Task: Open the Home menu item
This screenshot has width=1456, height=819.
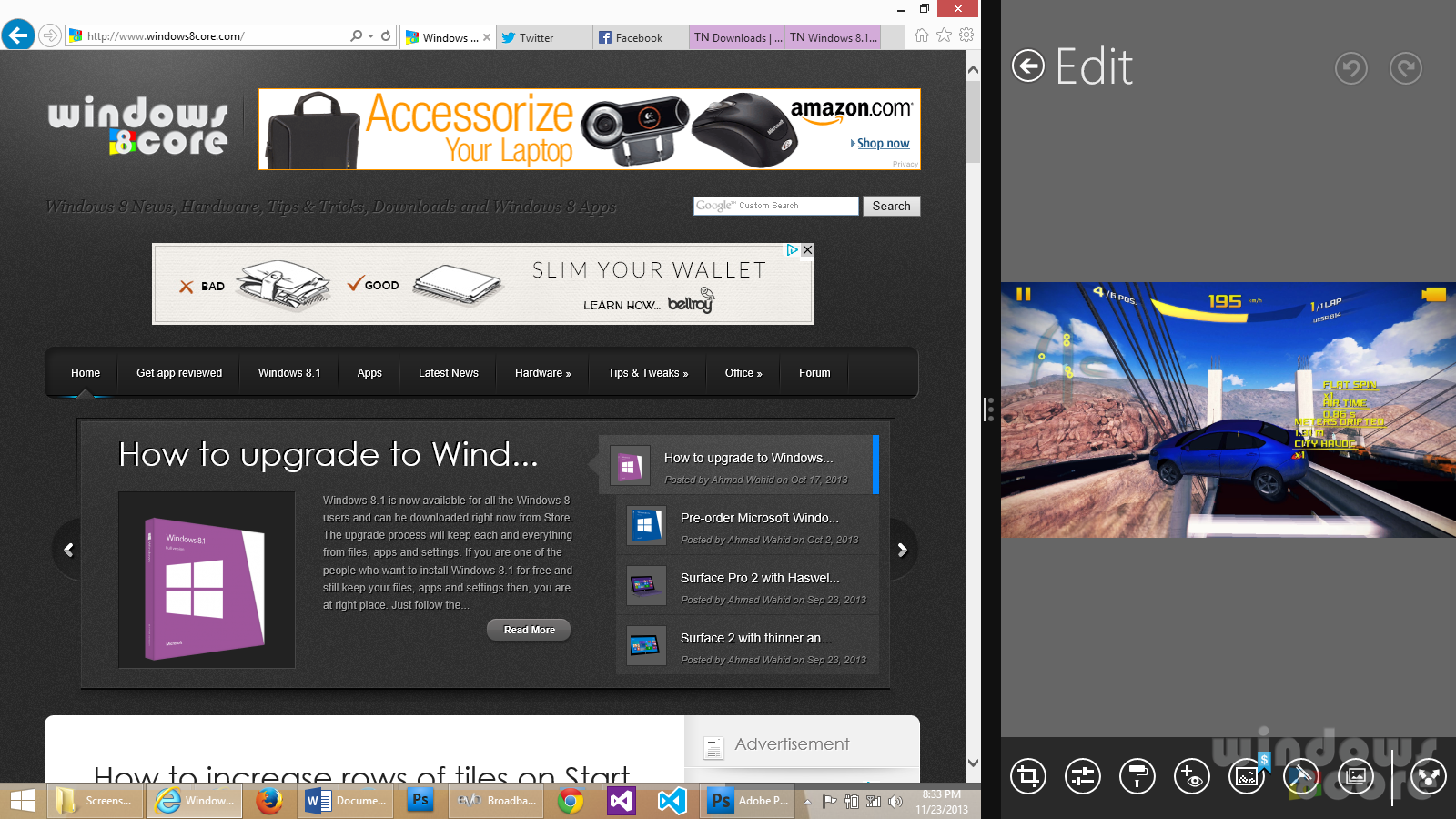Action: [86, 373]
